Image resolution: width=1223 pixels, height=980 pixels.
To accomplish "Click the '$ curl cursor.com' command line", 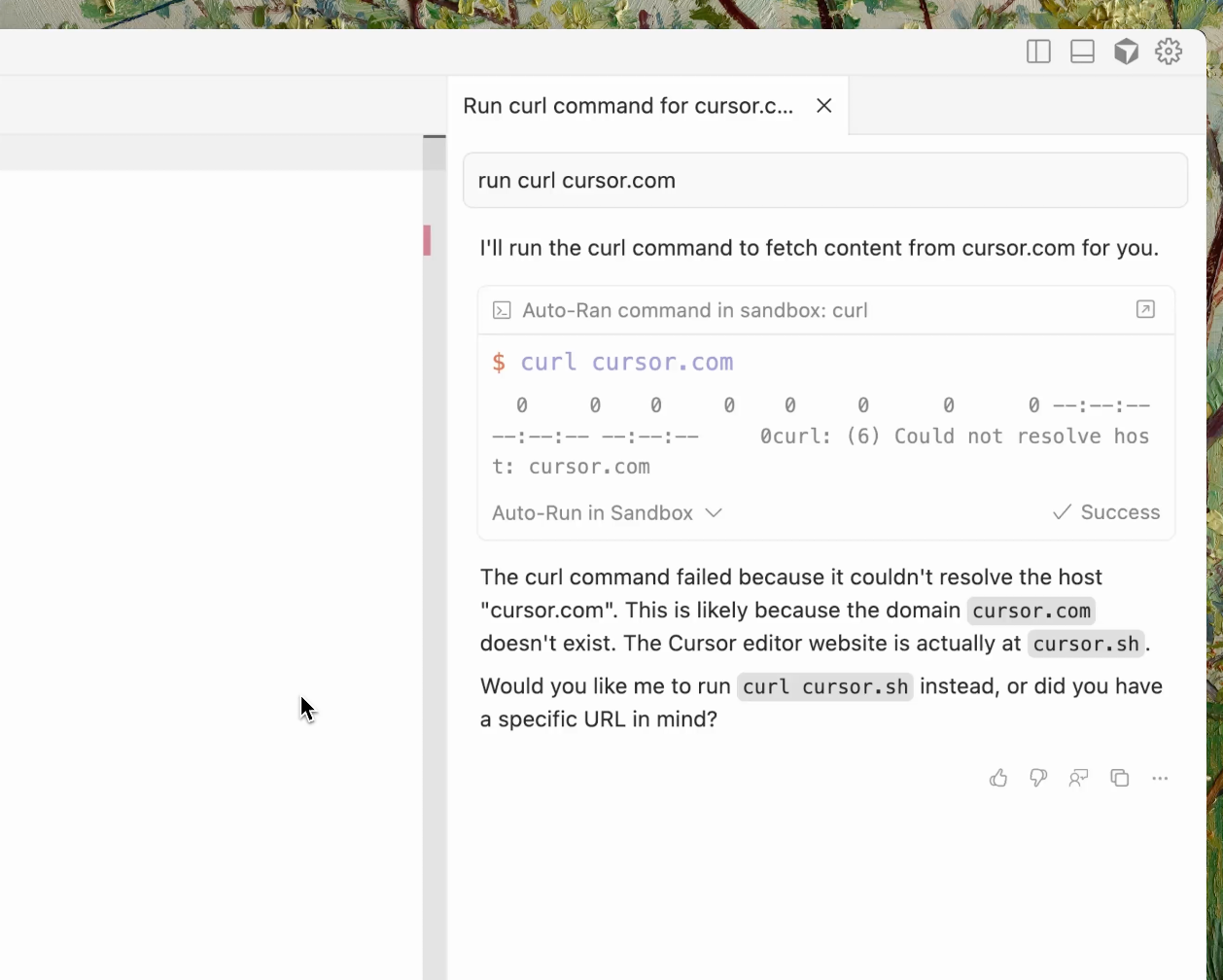I will coord(612,363).
